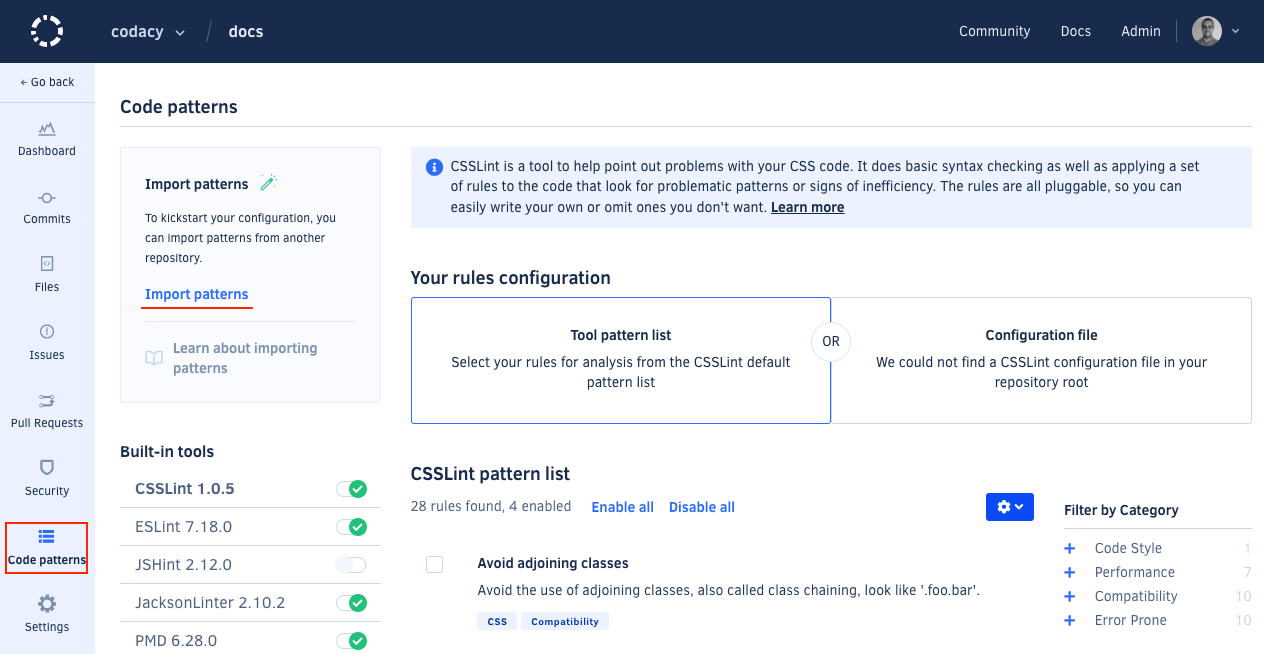Viewport: 1264px width, 654px height.
Task: Click Enable all rules
Action: pos(622,507)
